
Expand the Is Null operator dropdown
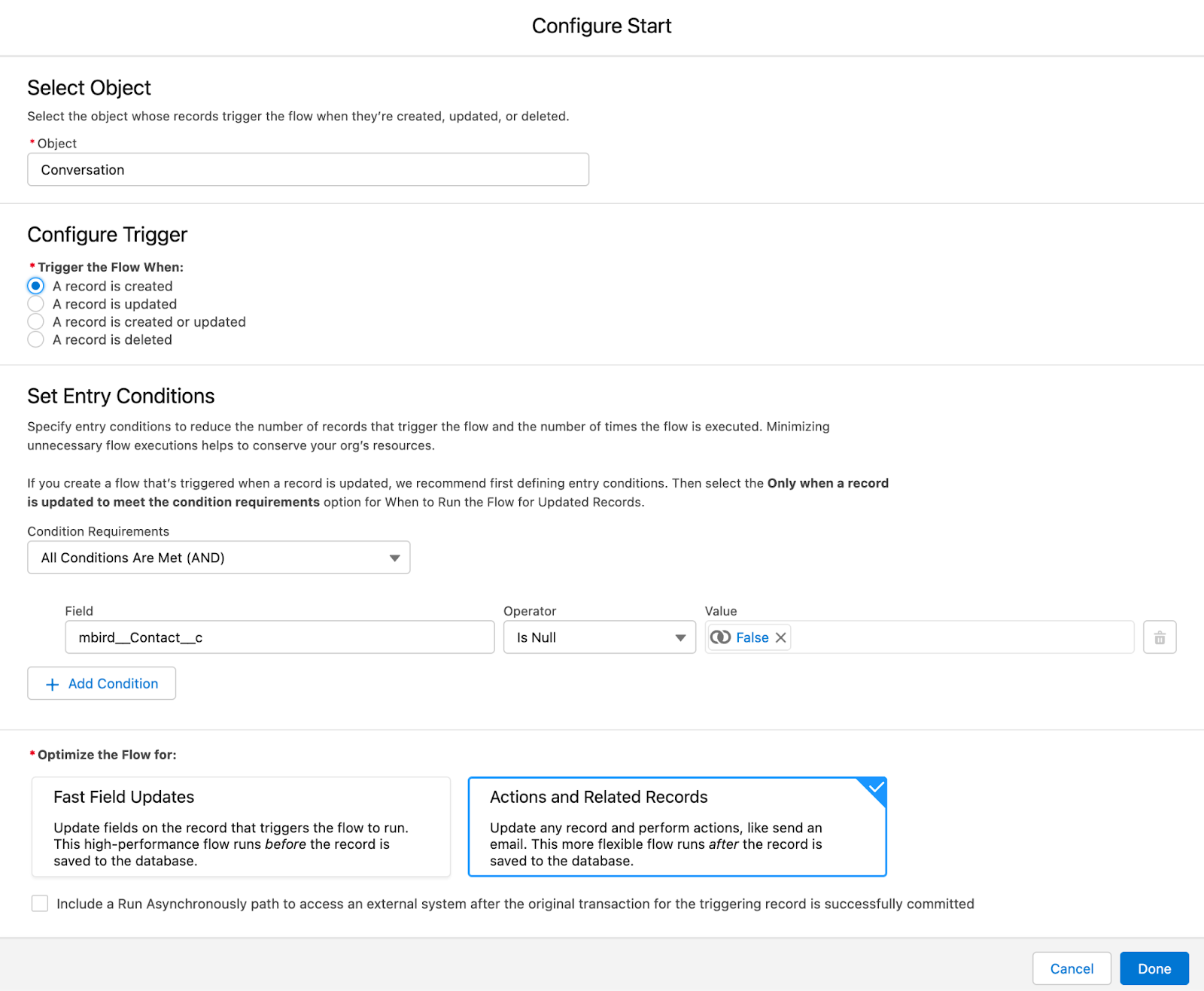(x=599, y=637)
